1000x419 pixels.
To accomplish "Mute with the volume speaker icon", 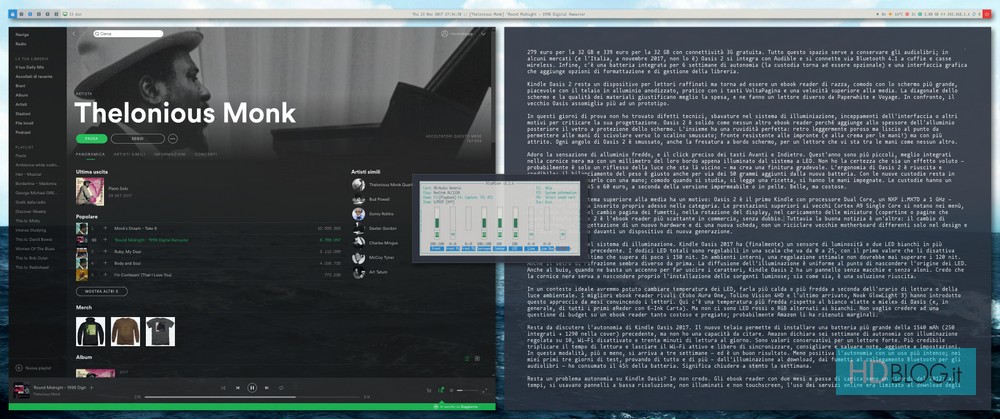I will click(452, 390).
